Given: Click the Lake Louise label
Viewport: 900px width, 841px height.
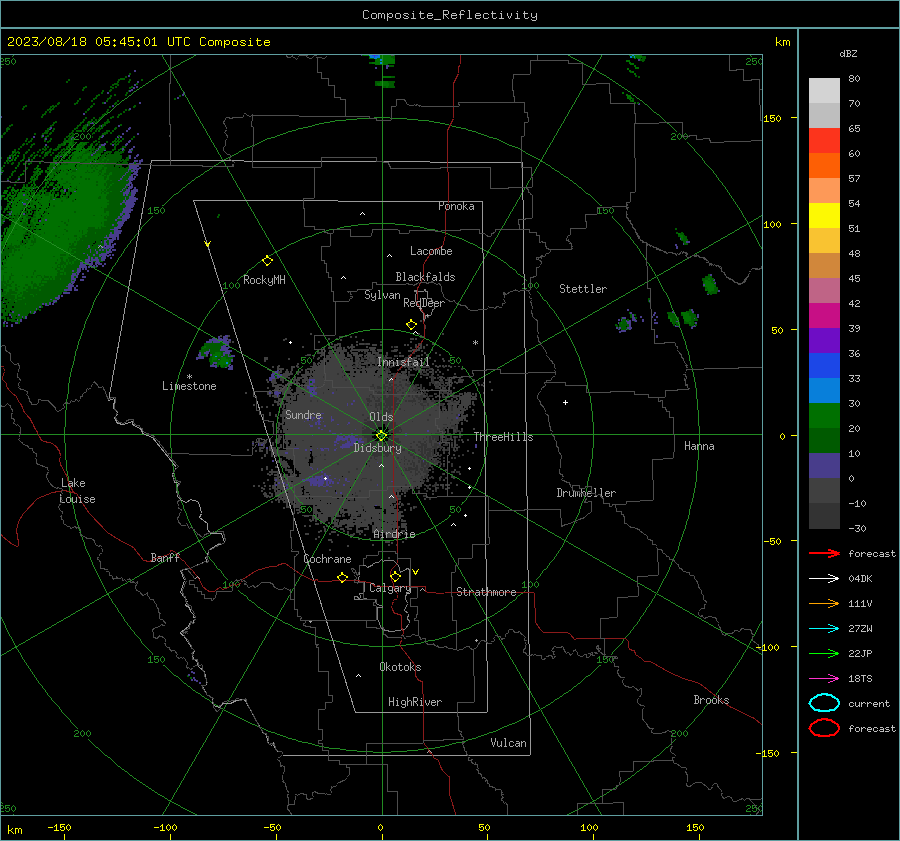Looking at the screenshot, I should [77, 491].
